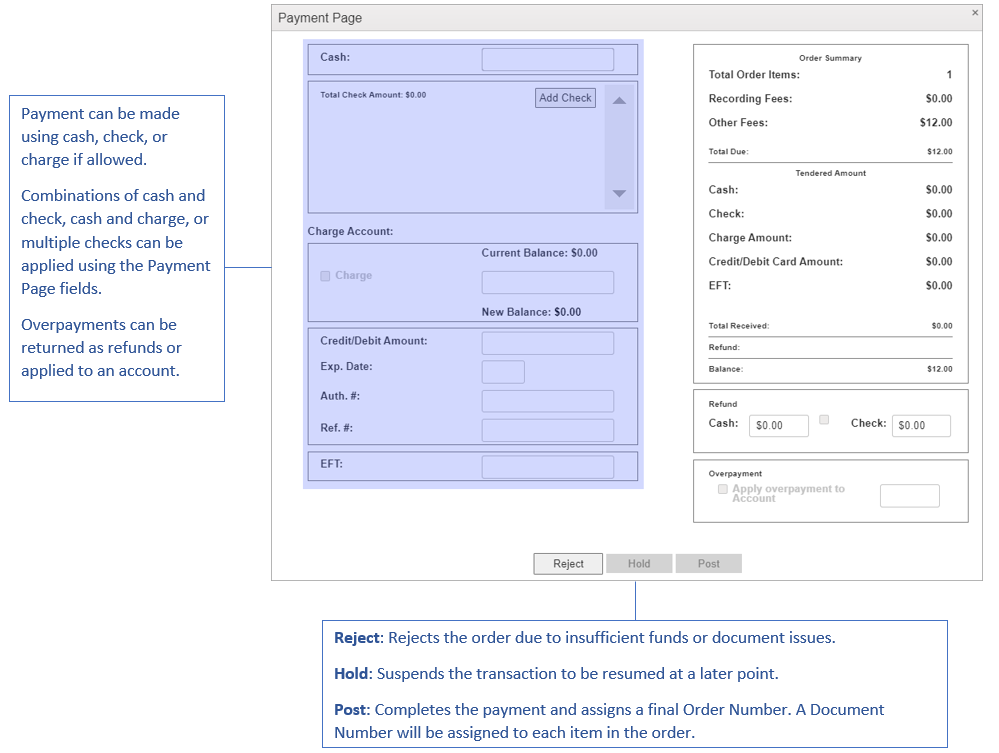The image size is (999, 753).
Task: Click the Hold button
Action: [x=639, y=564]
